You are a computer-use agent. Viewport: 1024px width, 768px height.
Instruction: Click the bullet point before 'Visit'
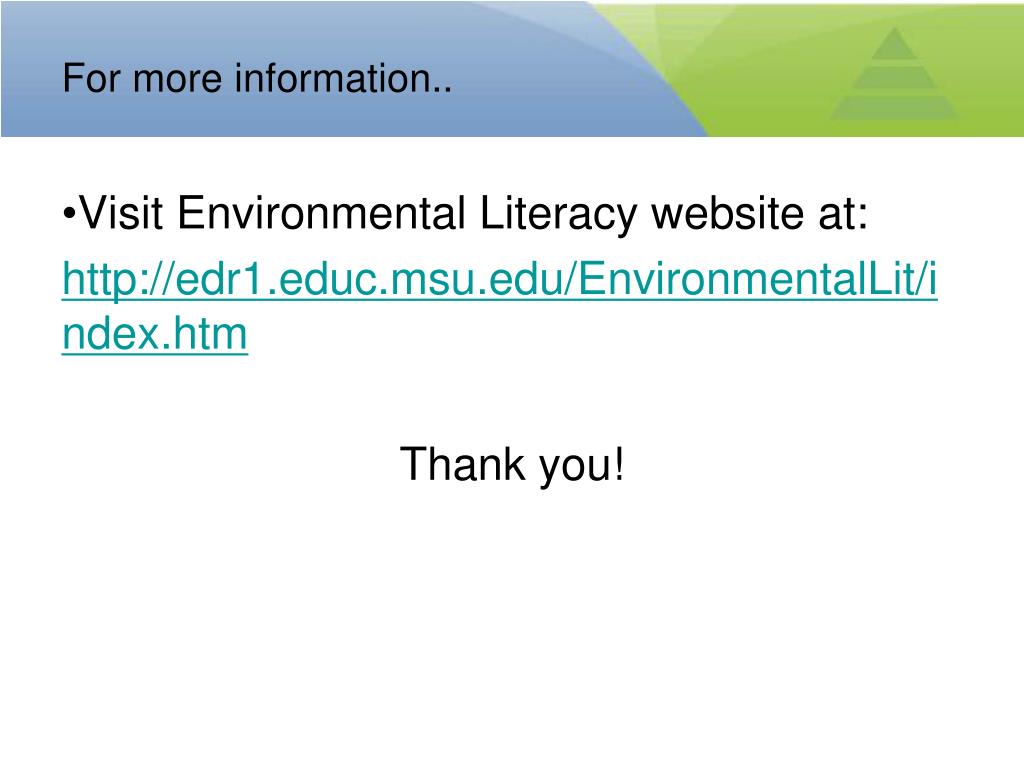tap(69, 214)
